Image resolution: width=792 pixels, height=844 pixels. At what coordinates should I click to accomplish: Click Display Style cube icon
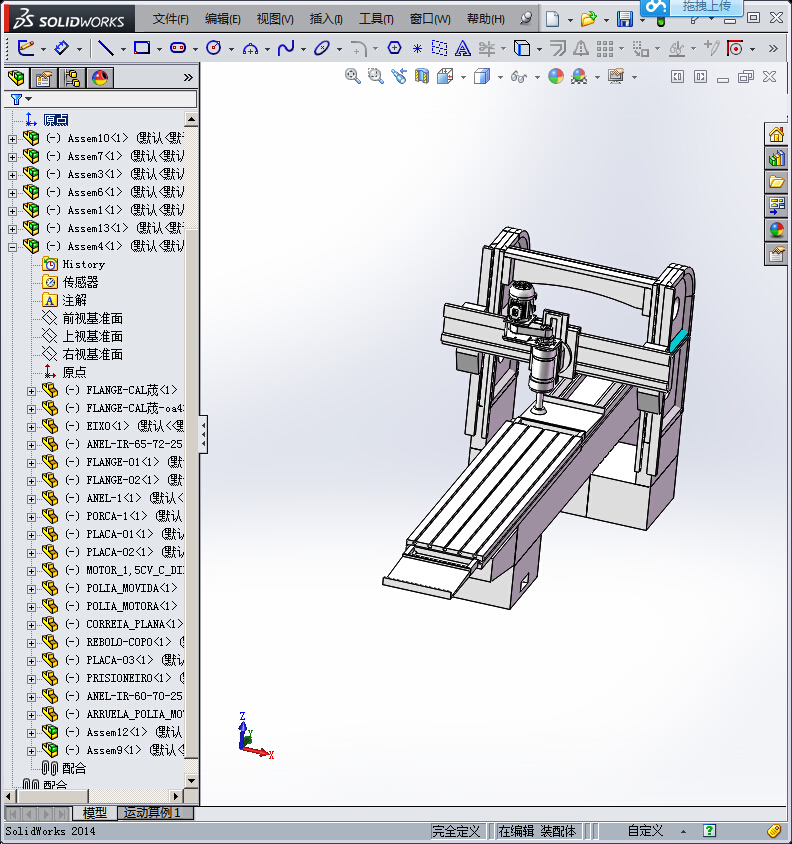[x=482, y=76]
